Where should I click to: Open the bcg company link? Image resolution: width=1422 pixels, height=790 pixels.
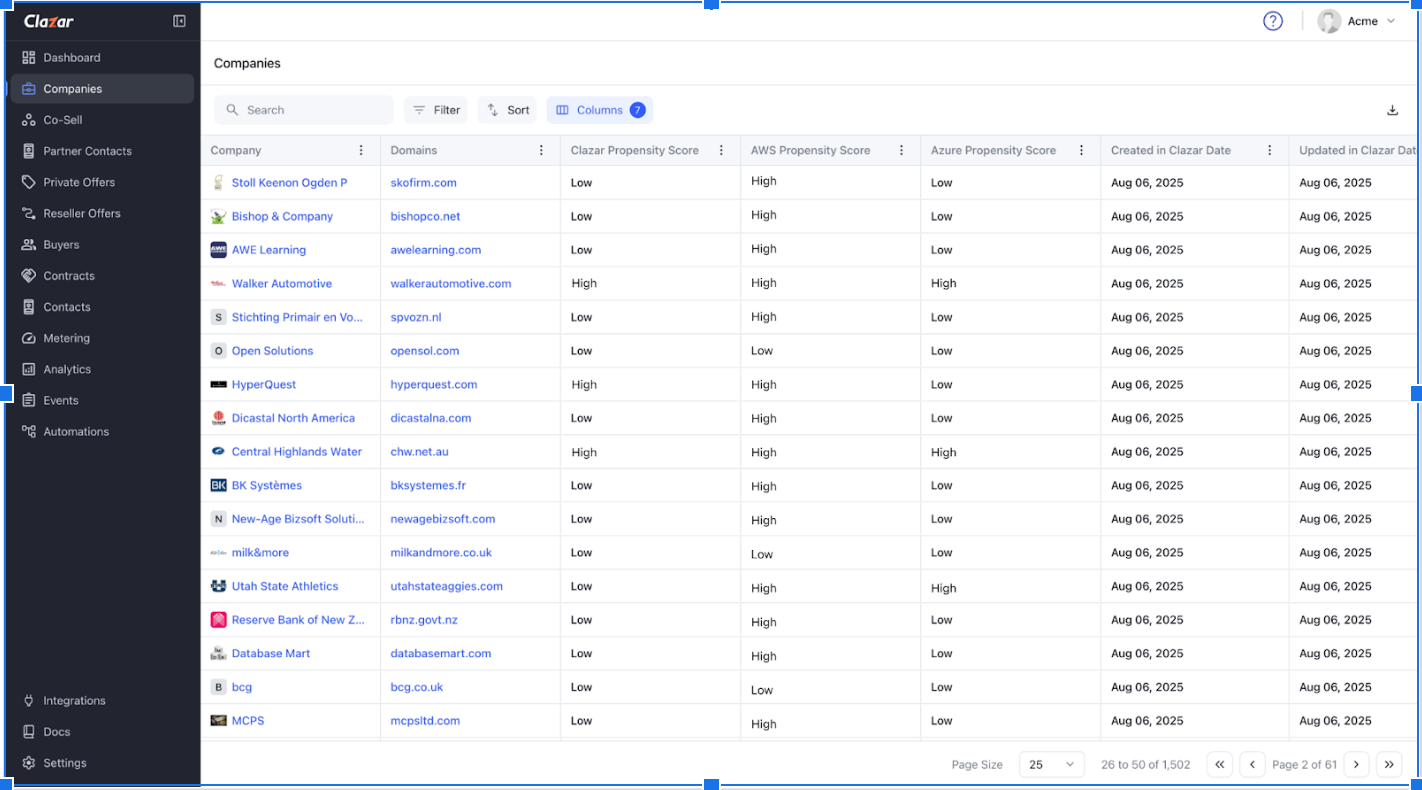(242, 688)
